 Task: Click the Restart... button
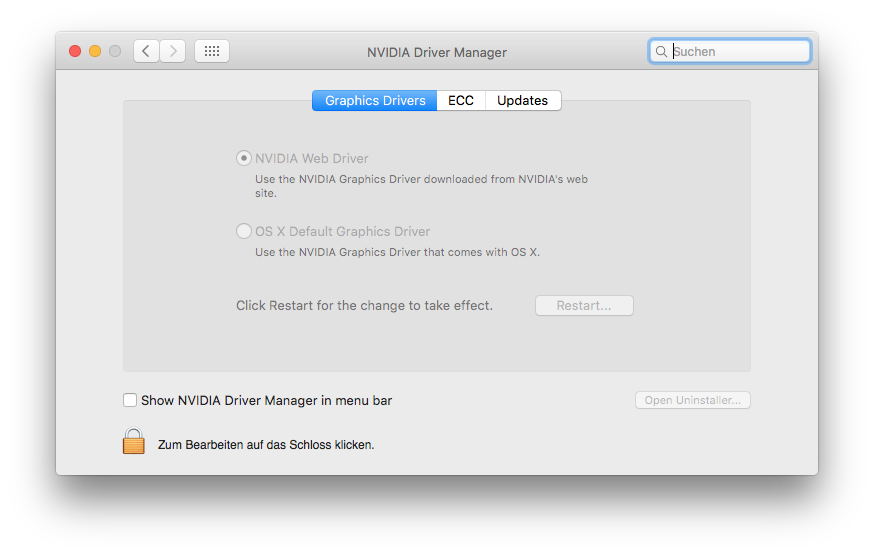point(584,305)
